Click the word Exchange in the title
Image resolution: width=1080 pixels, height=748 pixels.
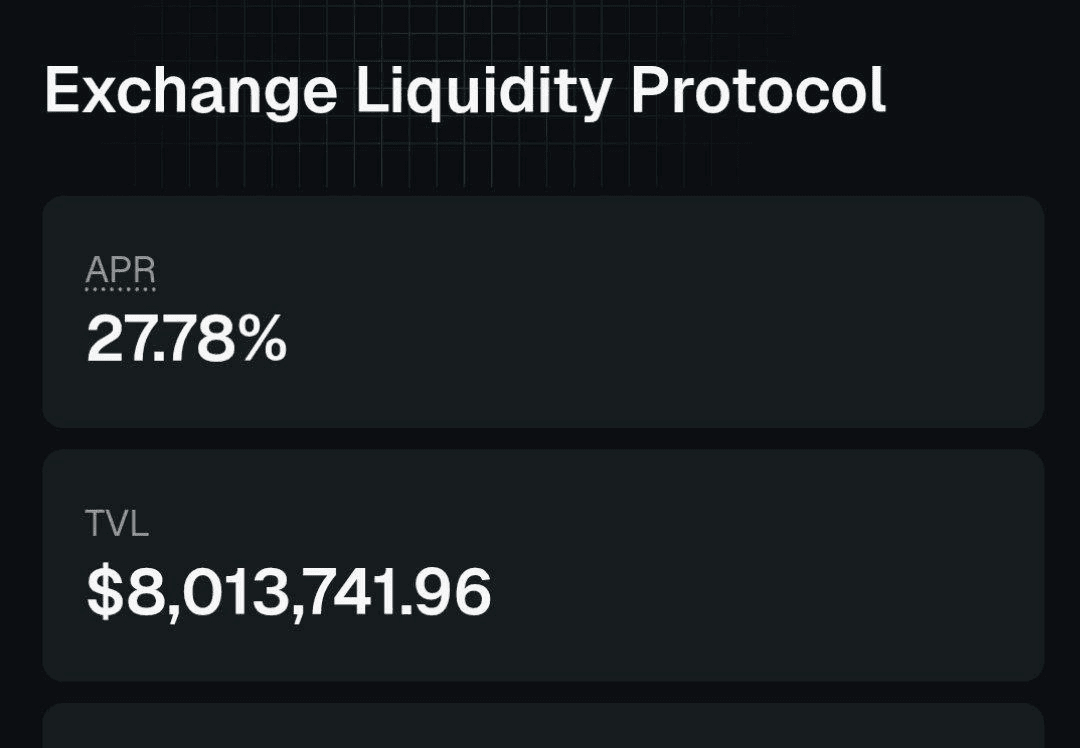click(x=191, y=92)
